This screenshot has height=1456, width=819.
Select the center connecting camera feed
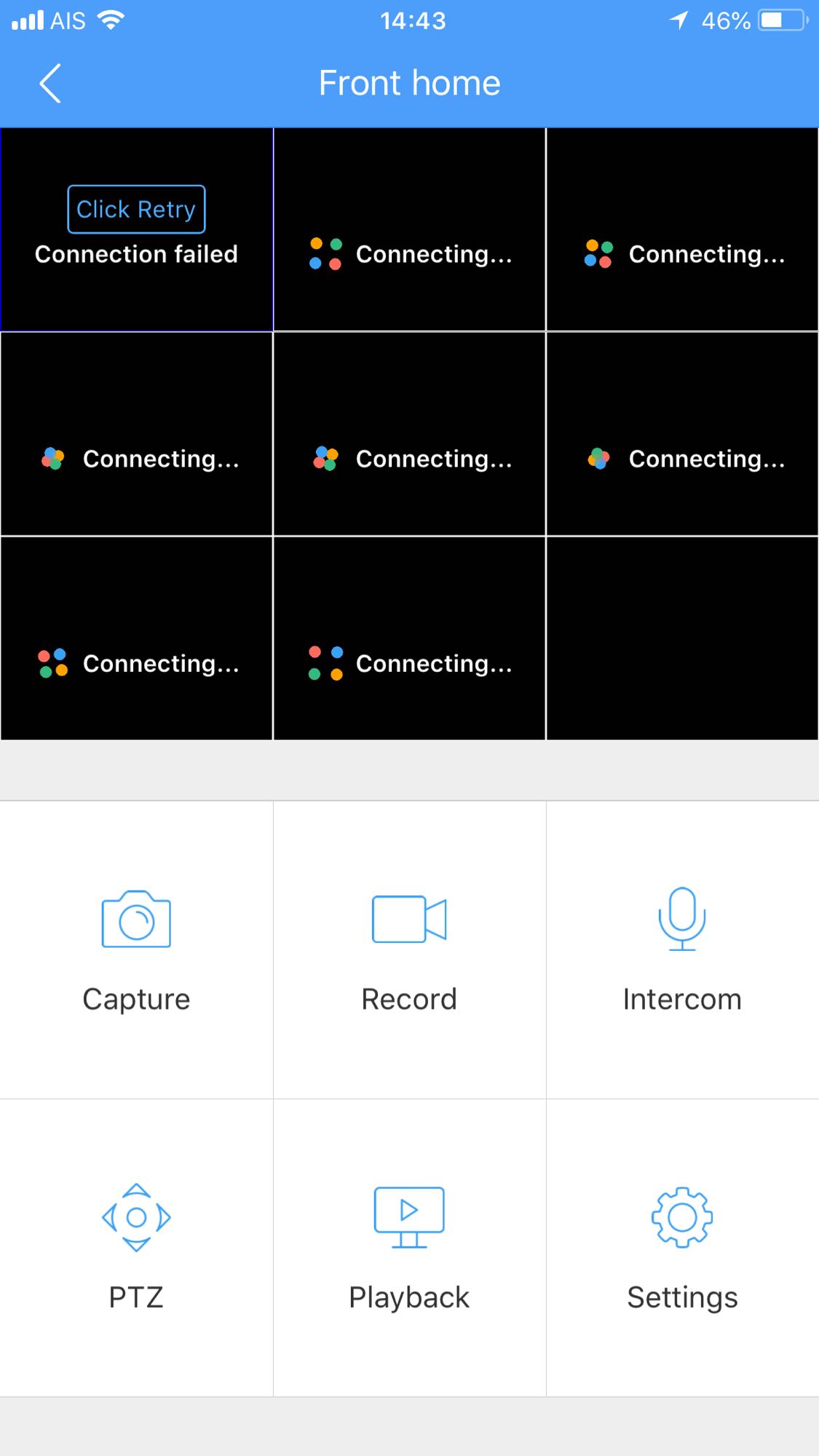pos(409,434)
